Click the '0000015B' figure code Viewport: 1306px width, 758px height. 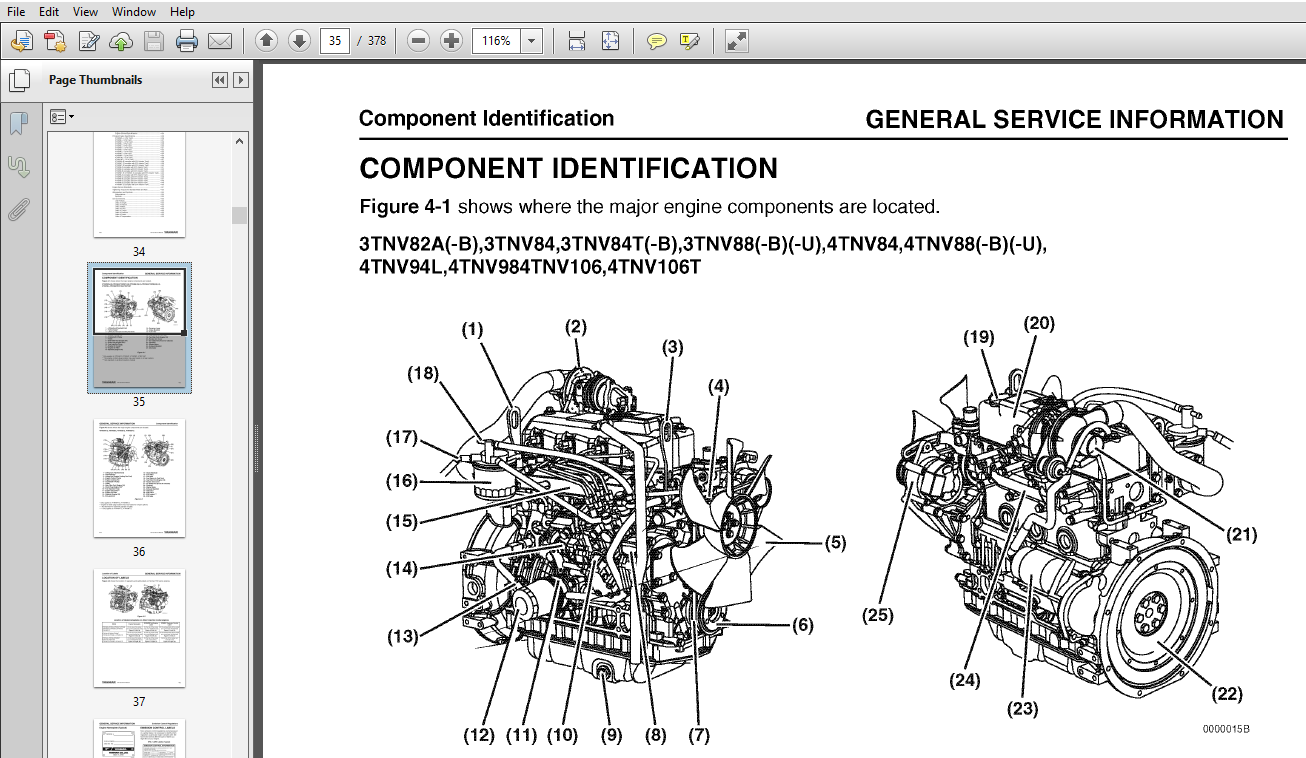click(x=1226, y=729)
